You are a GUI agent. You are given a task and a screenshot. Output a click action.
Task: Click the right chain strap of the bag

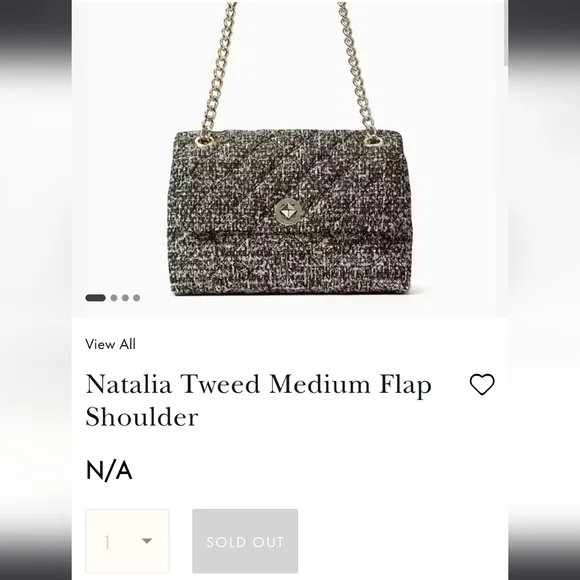pos(357,70)
